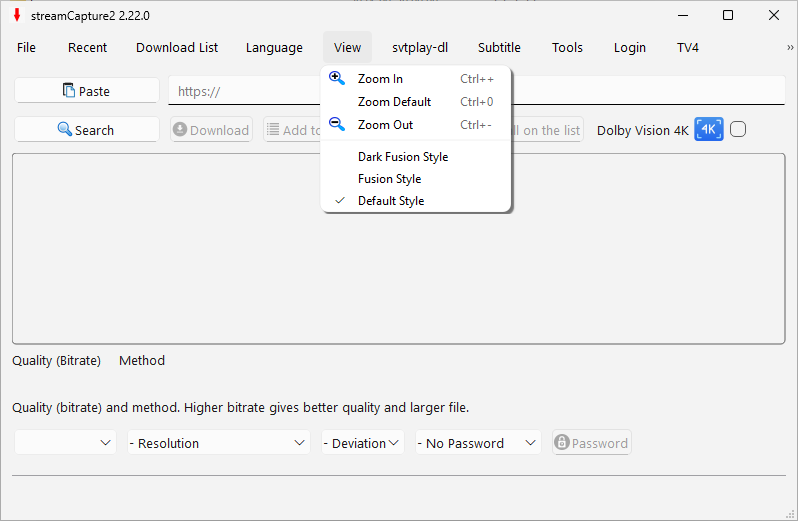Image resolution: width=798 pixels, height=521 pixels.
Task: Apply the Fusion Style theme
Action: [x=415, y=179]
